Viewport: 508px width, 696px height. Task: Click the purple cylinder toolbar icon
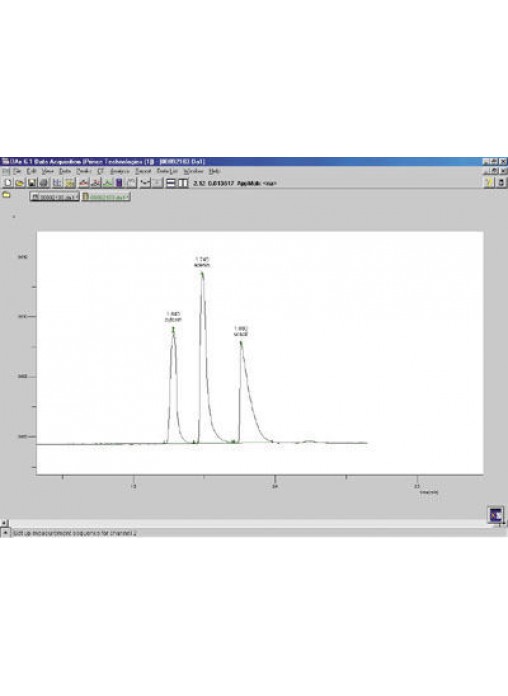(x=119, y=183)
